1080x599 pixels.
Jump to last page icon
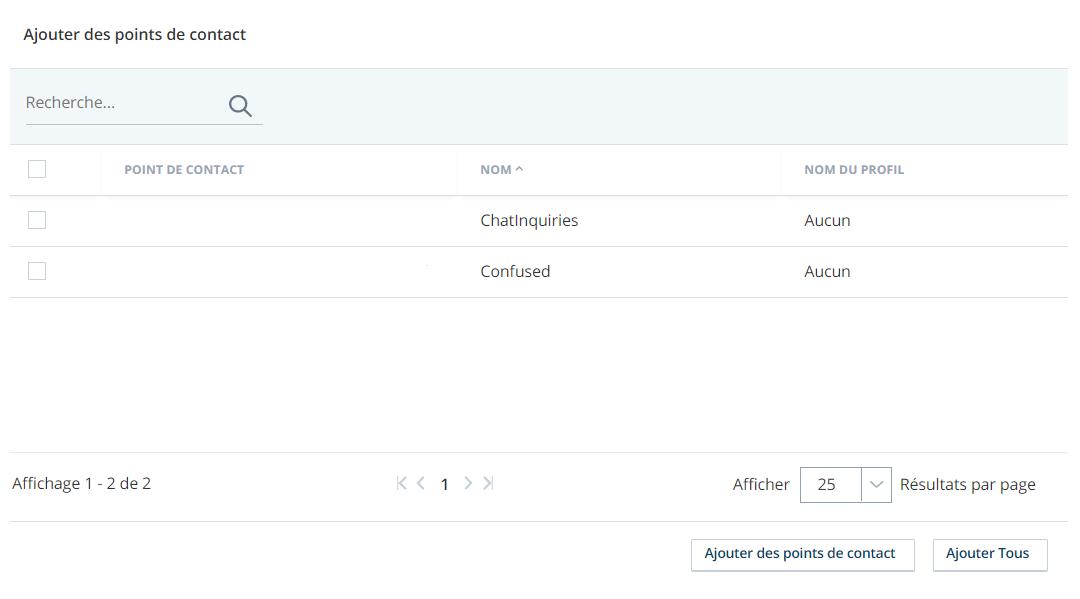pyautogui.click(x=488, y=483)
